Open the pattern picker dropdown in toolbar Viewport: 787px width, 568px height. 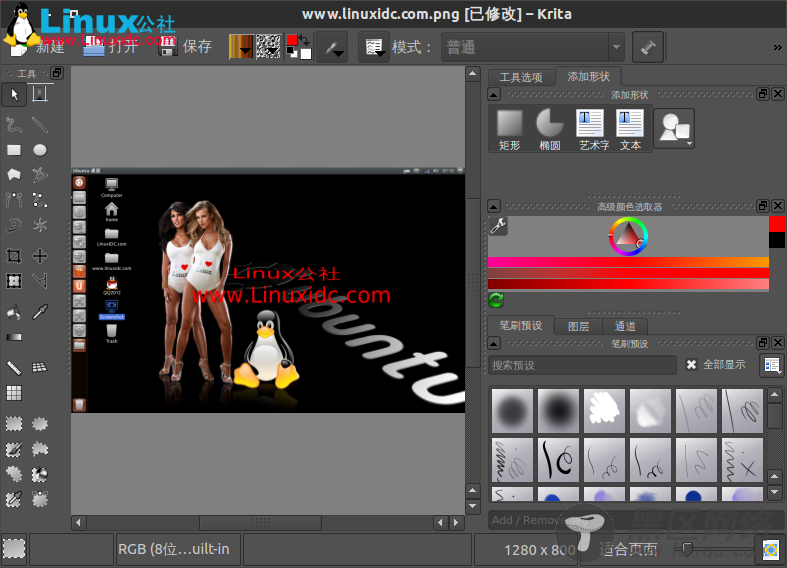pyautogui.click(x=269, y=47)
